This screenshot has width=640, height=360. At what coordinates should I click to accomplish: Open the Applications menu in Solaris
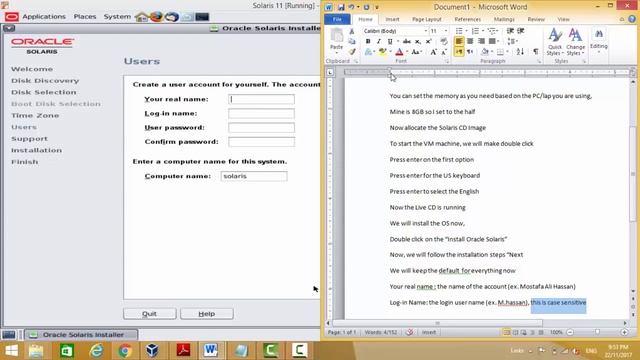pyautogui.click(x=44, y=17)
